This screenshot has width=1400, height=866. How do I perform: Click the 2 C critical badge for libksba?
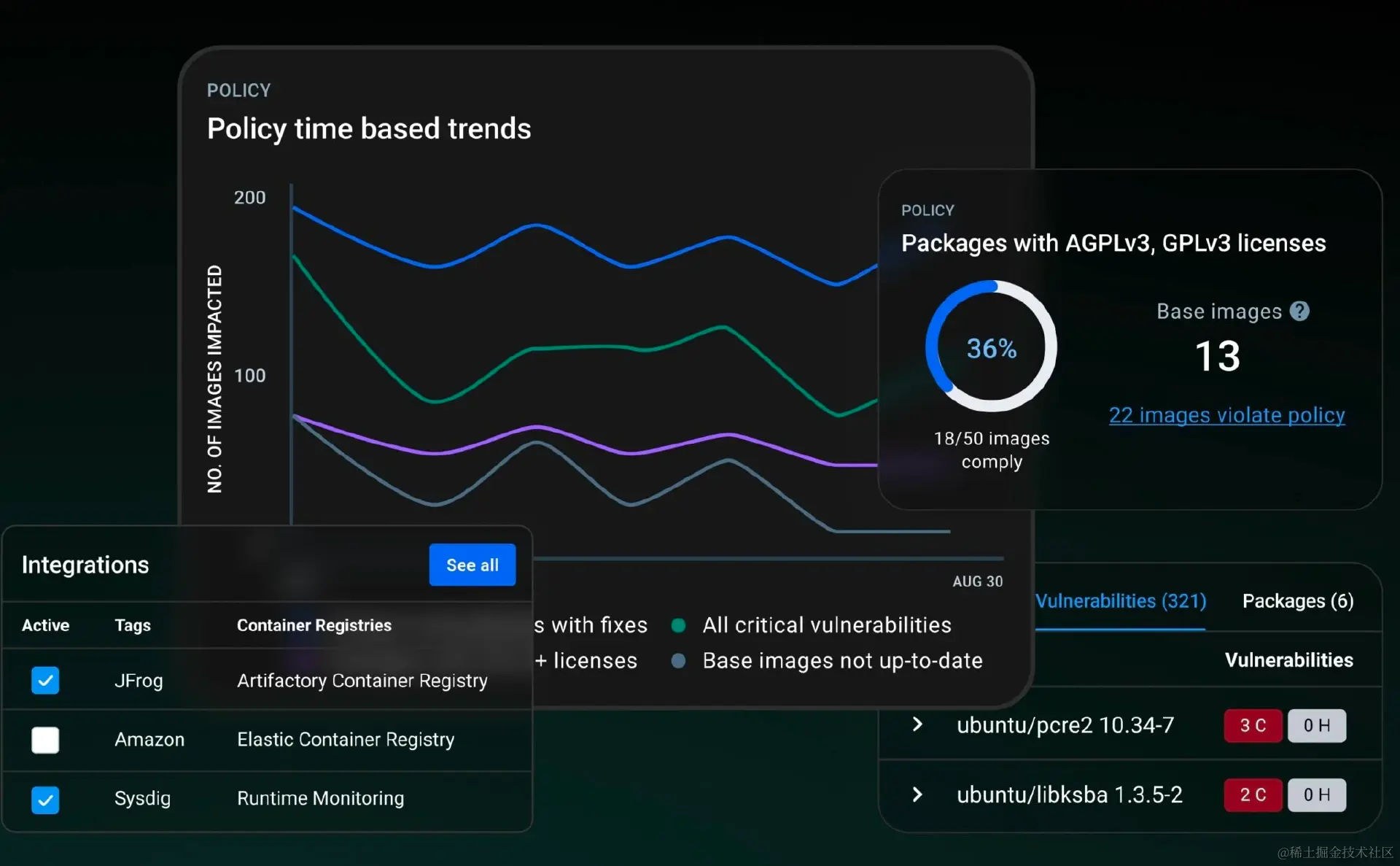click(x=1253, y=795)
